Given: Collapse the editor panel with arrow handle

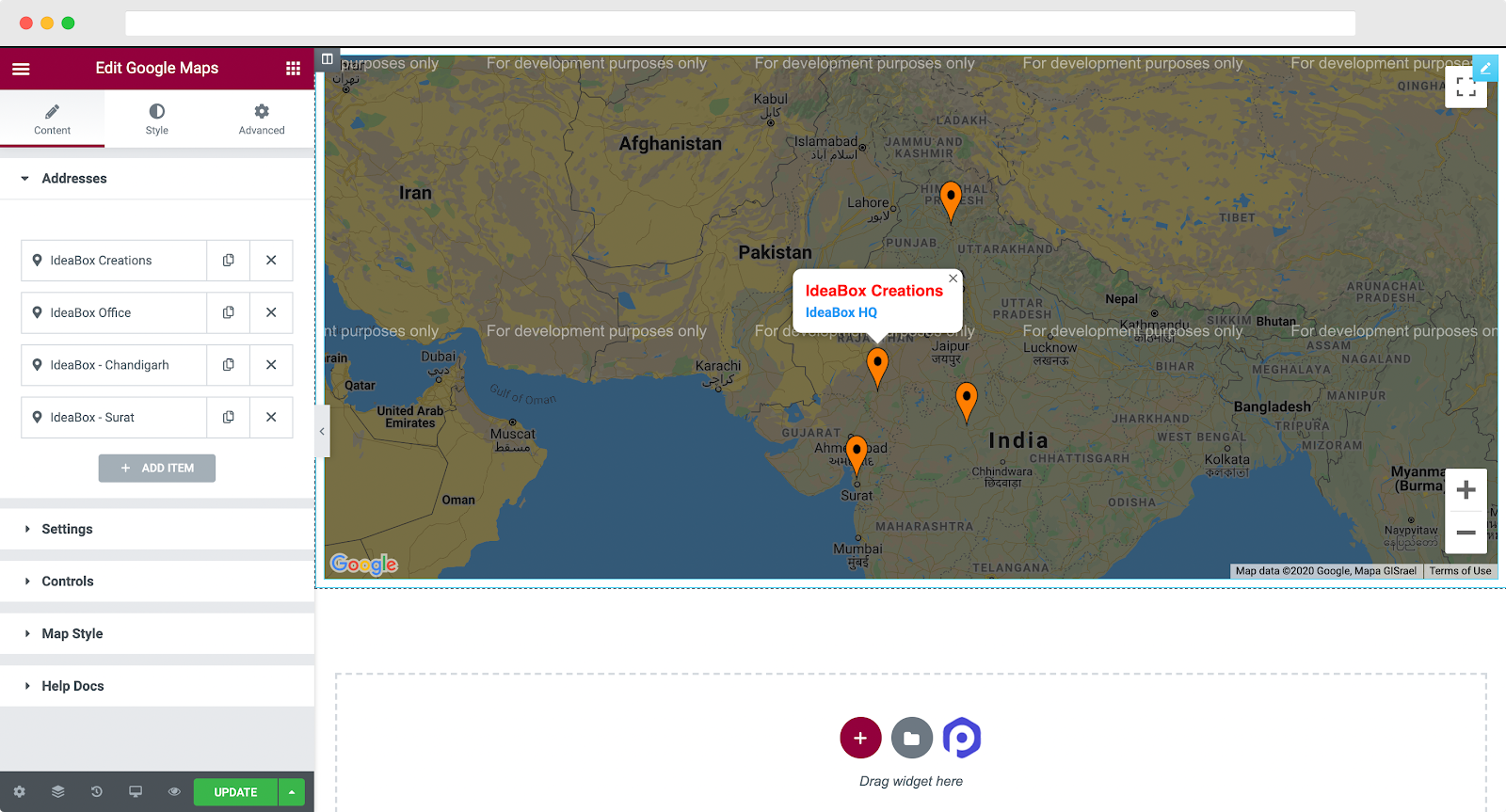Looking at the screenshot, I should [322, 431].
